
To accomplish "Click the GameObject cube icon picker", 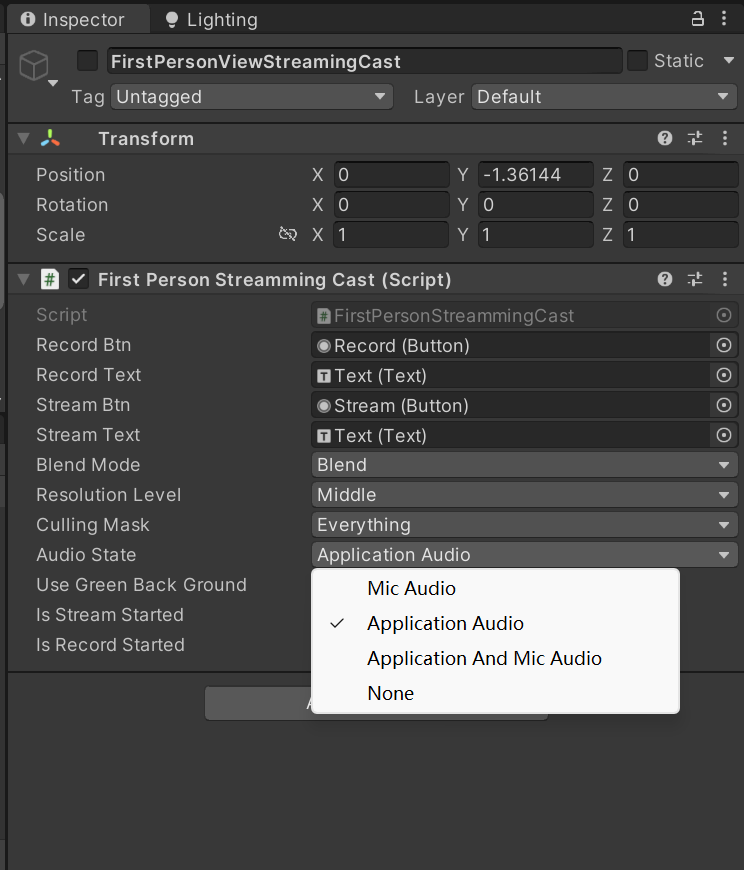I will [x=34, y=65].
